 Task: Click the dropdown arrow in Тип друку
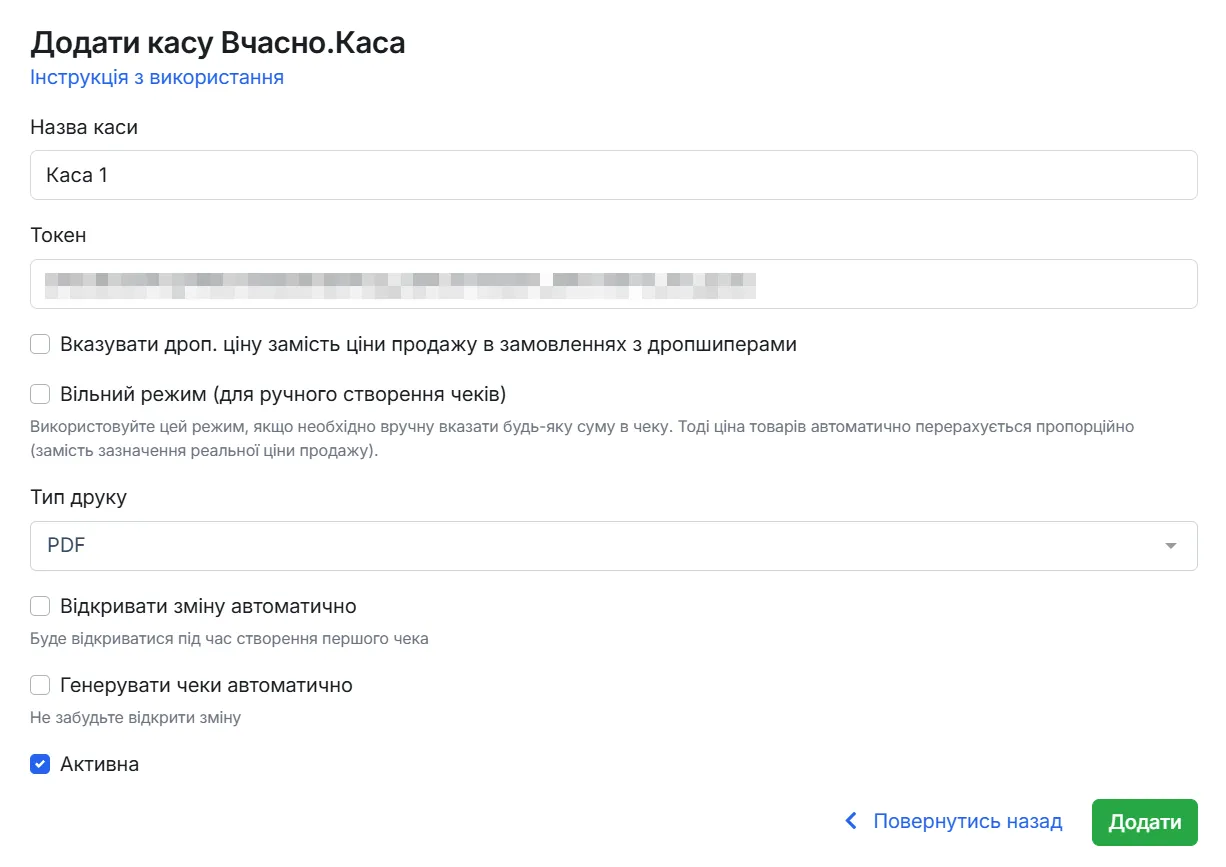1170,546
